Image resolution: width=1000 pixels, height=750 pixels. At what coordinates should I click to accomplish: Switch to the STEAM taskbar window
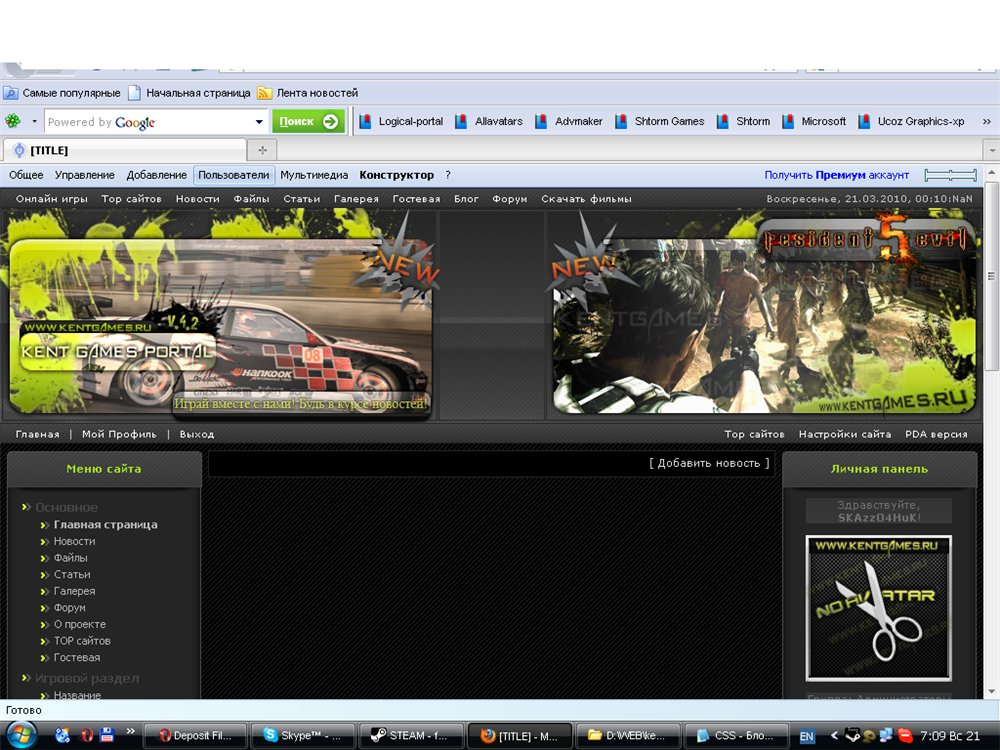(410, 736)
